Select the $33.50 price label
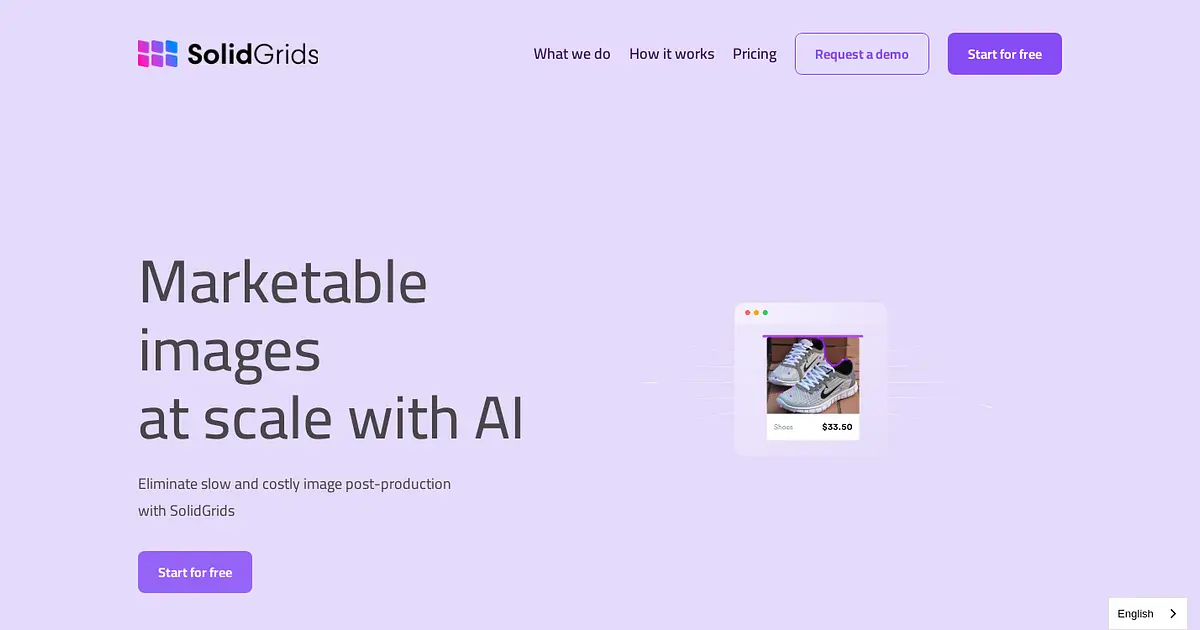Image resolution: width=1200 pixels, height=630 pixels. 837,427
